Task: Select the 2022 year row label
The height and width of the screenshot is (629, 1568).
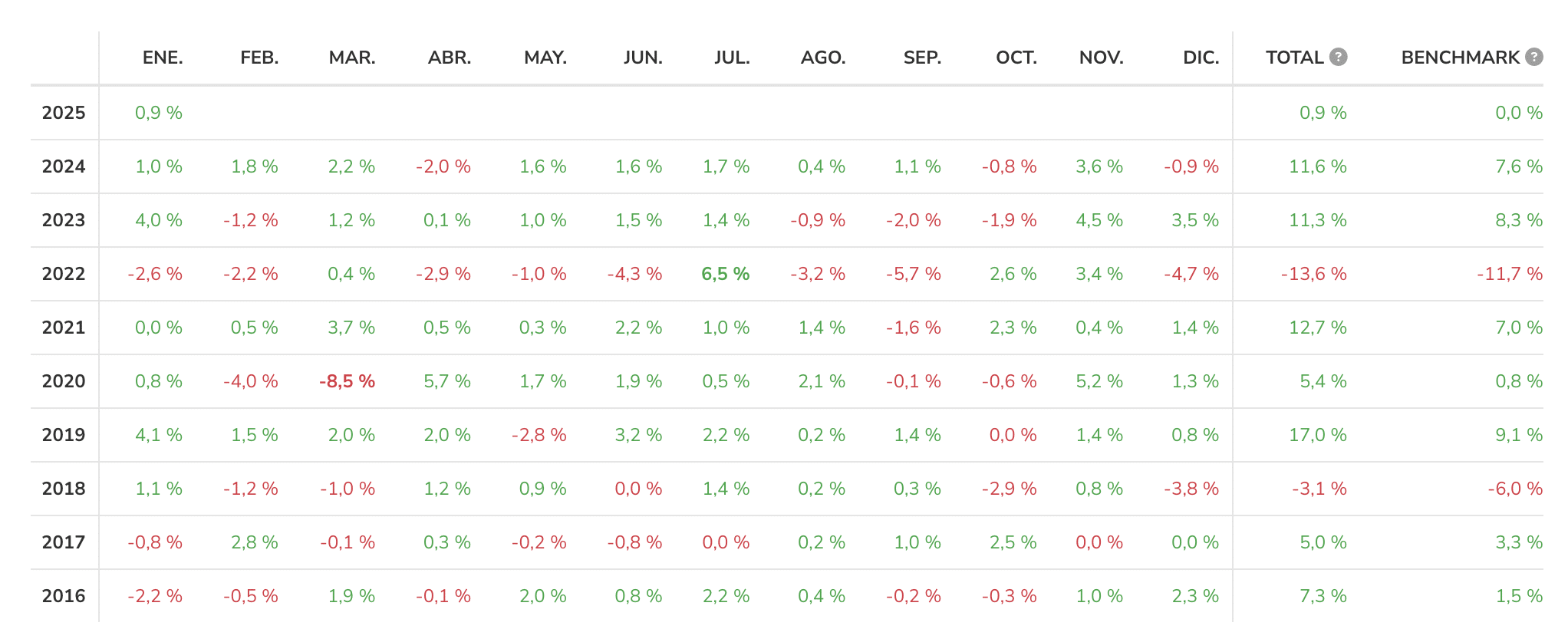Action: coord(64,274)
